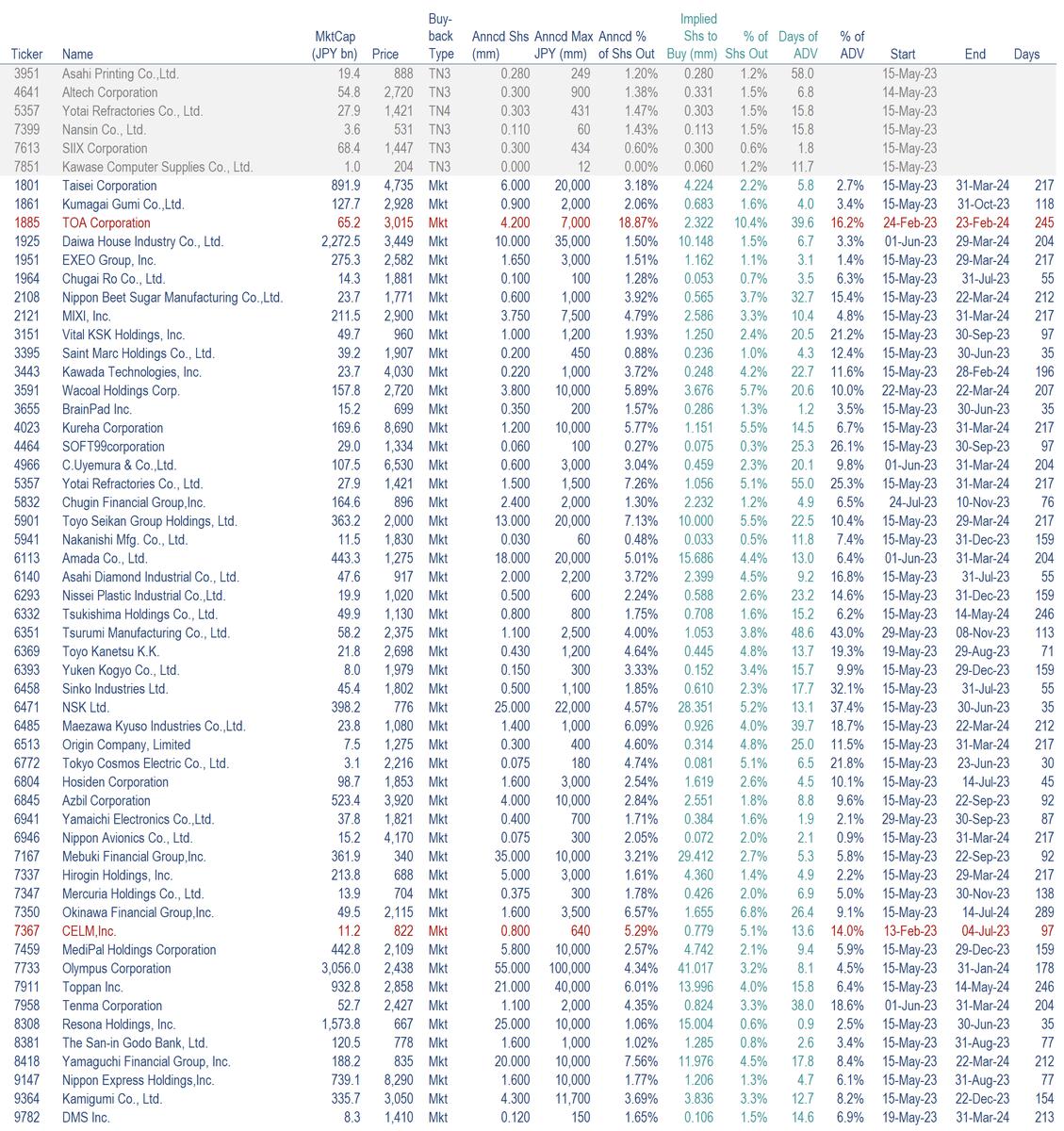Select Vital KSK Holdings, Inc.
This screenshot has width=1064, height=1131.
tap(123, 335)
